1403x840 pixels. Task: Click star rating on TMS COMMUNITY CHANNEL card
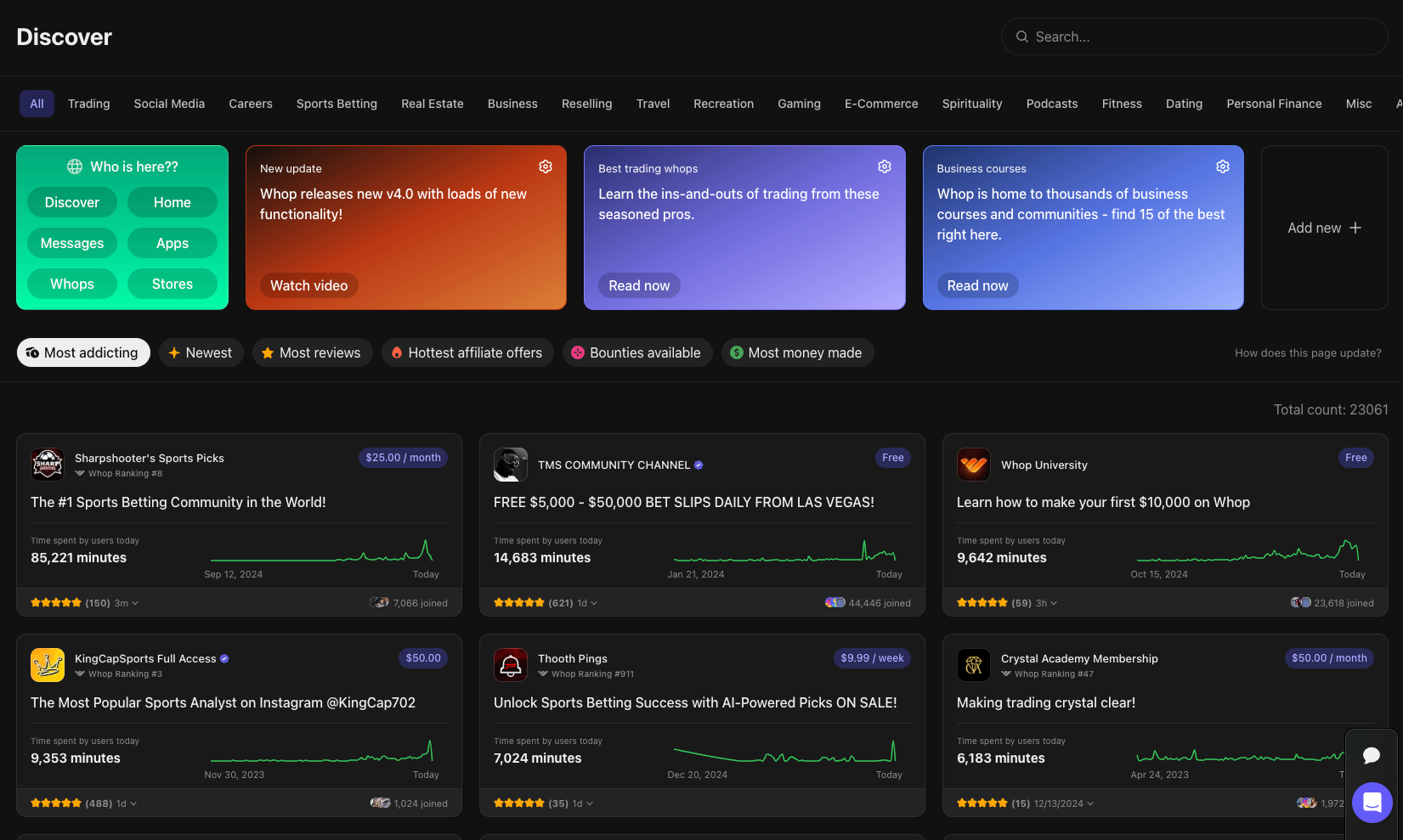coord(519,603)
